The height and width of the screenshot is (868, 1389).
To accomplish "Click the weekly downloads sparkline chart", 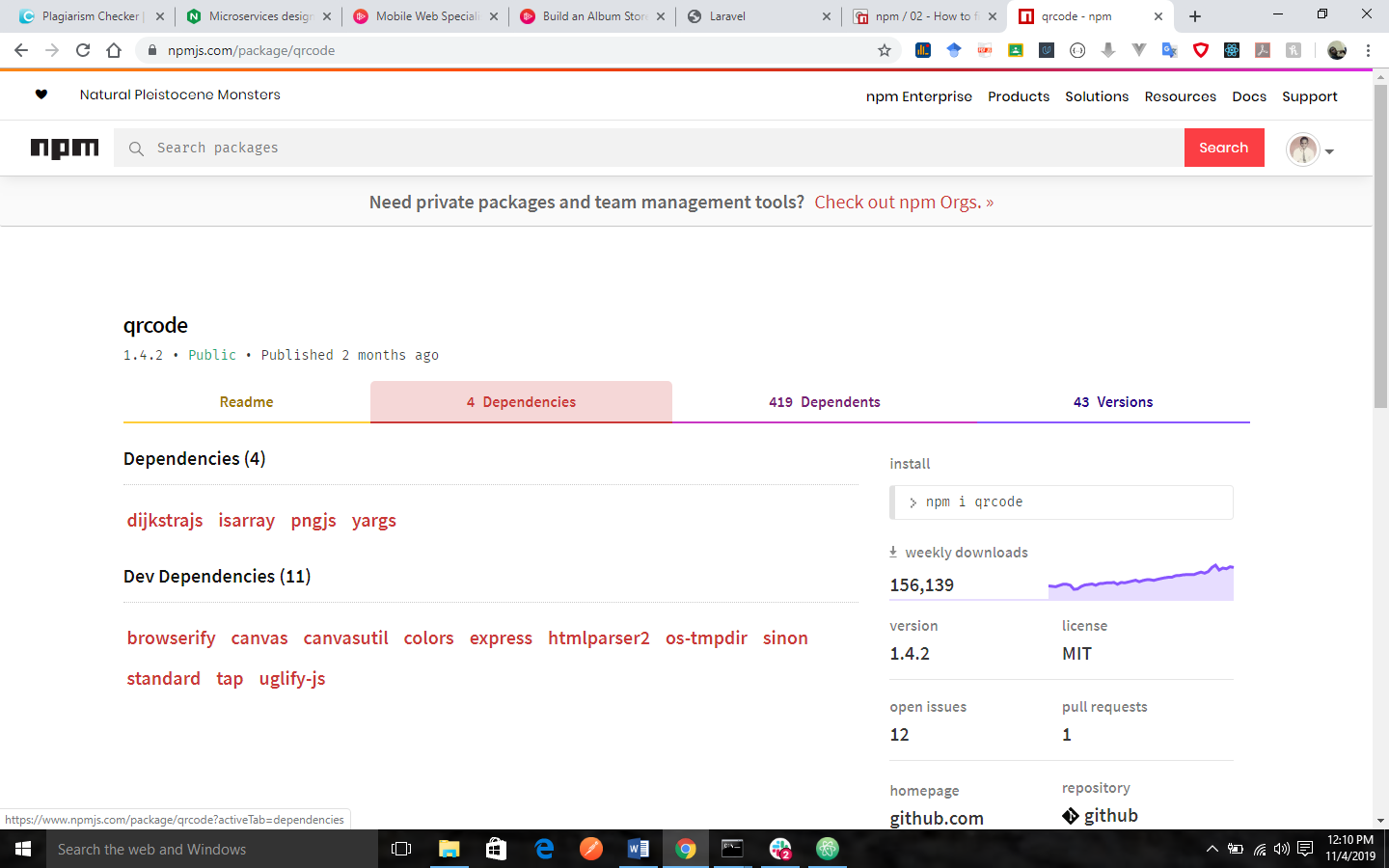I will (x=1141, y=582).
